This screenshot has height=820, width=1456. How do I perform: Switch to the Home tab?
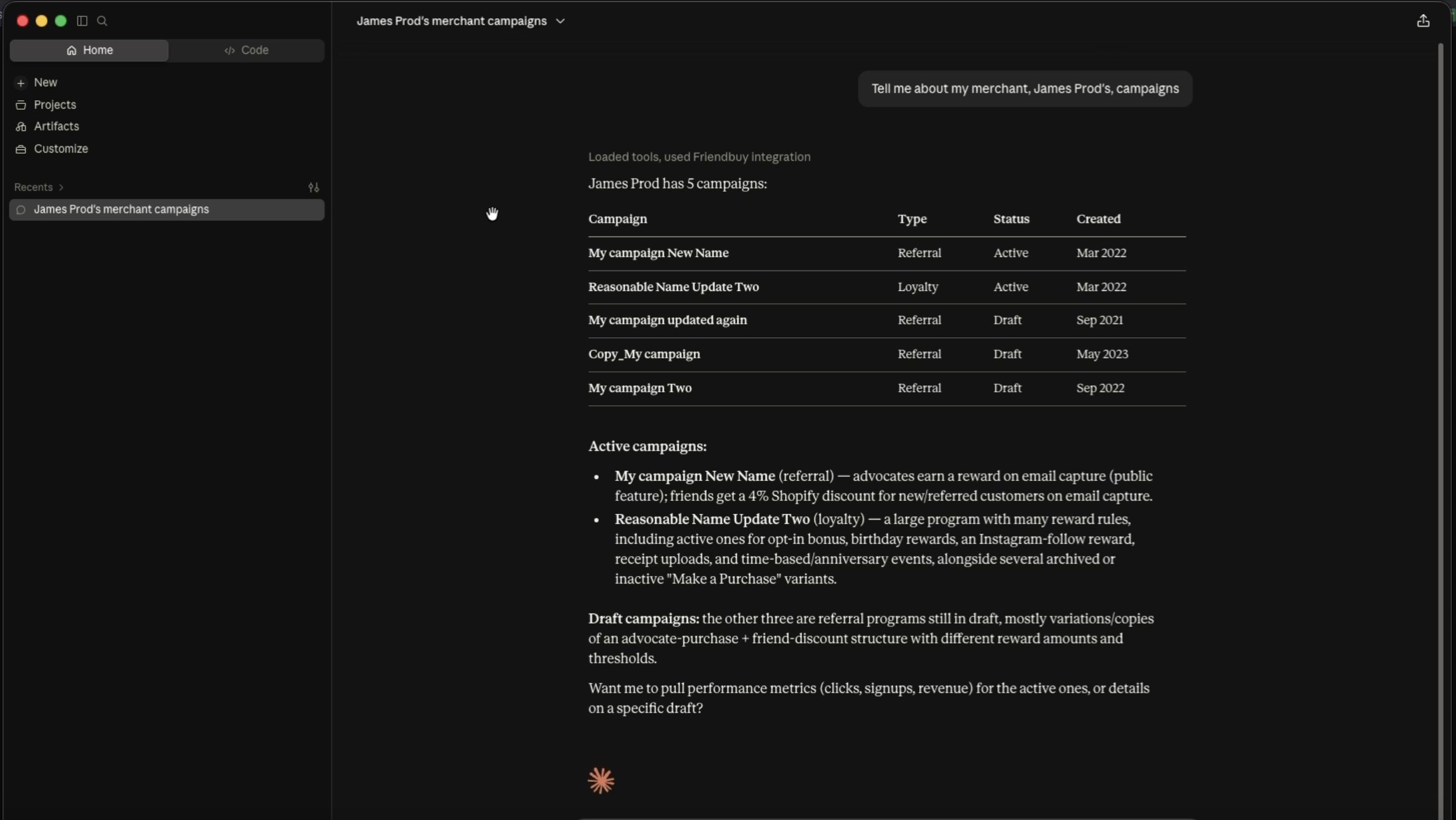coord(89,50)
